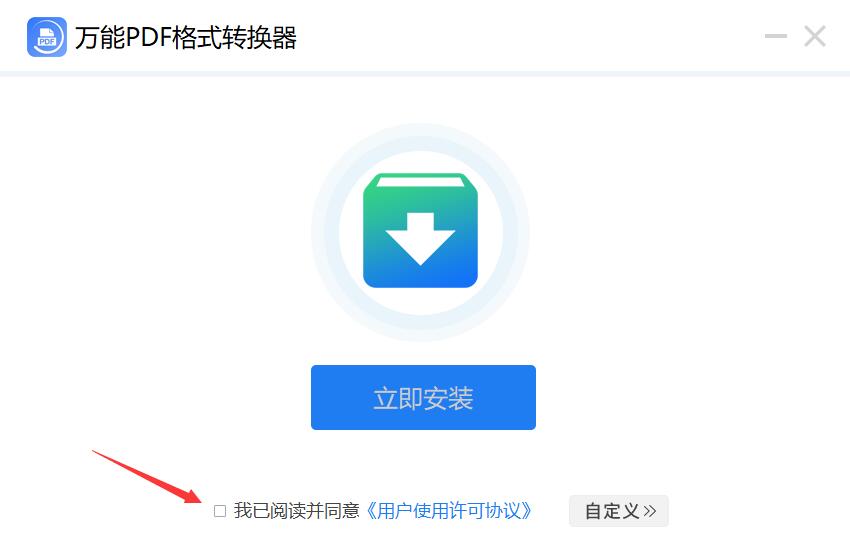Image resolution: width=850 pixels, height=553 pixels.
Task: Click the 立即安装 text on blue button
Action: (423, 398)
